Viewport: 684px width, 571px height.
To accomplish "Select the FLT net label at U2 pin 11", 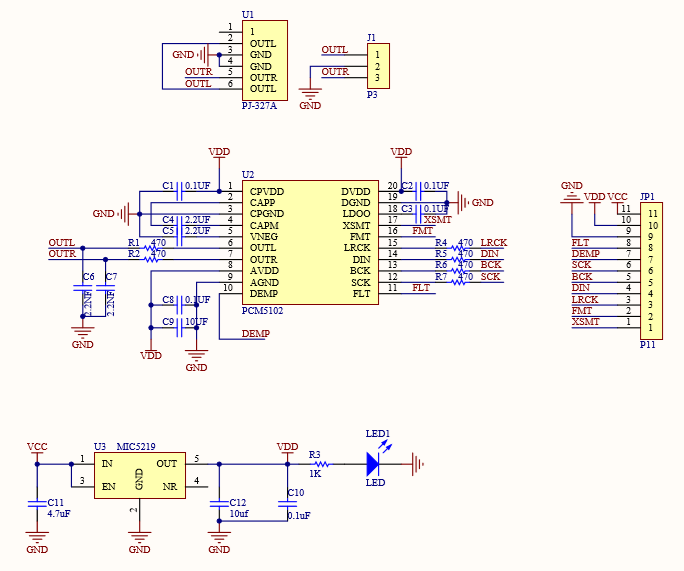I will pos(421,288).
